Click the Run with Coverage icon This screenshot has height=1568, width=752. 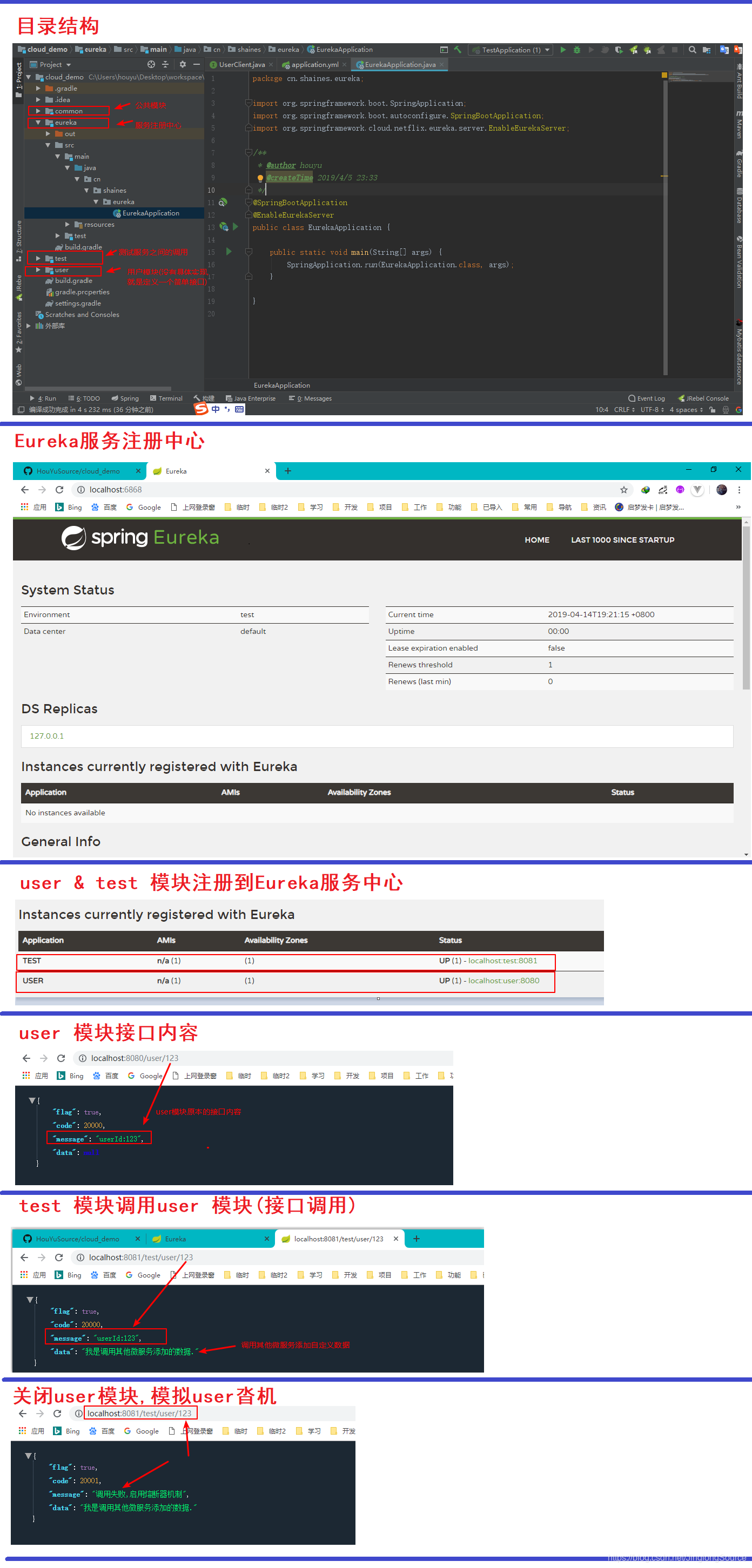619,50
